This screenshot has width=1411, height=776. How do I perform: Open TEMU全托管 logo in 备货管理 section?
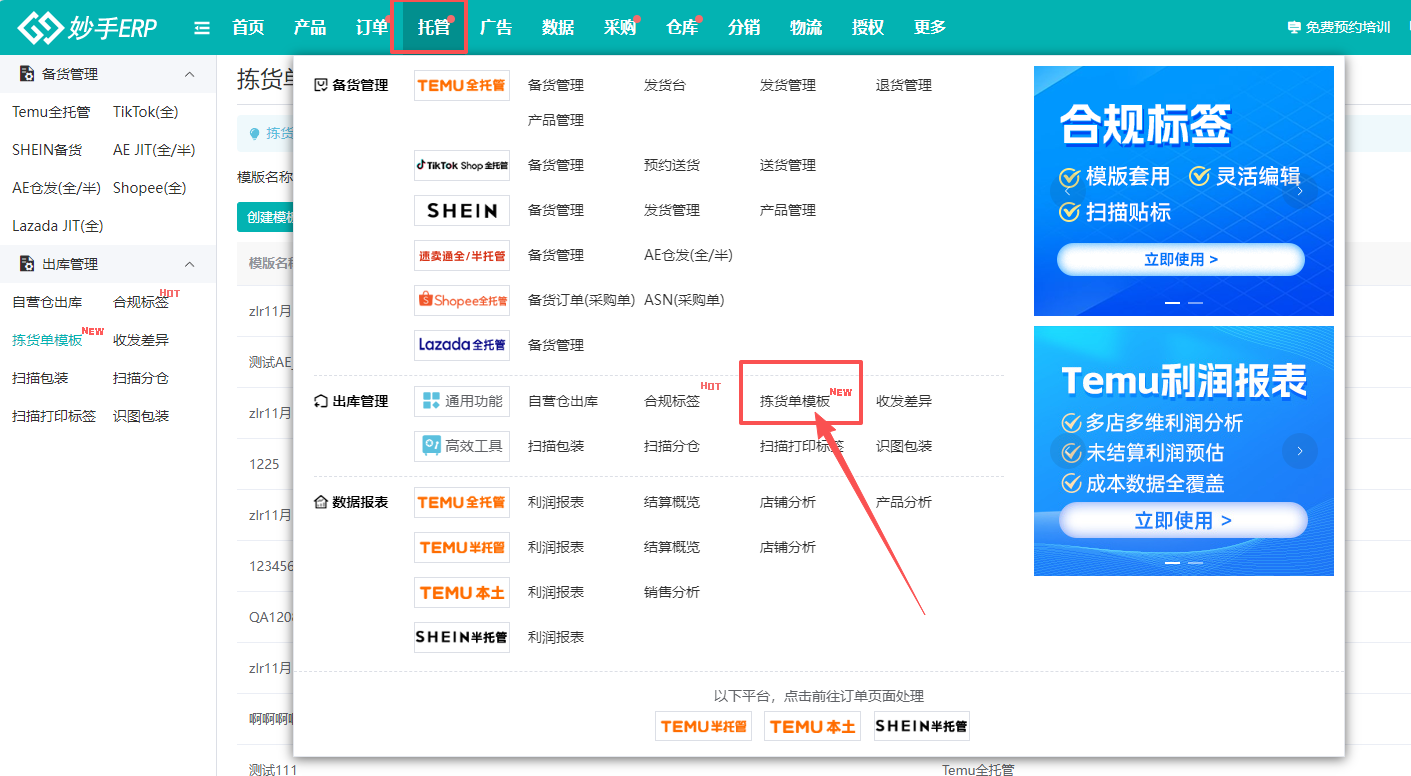point(462,85)
